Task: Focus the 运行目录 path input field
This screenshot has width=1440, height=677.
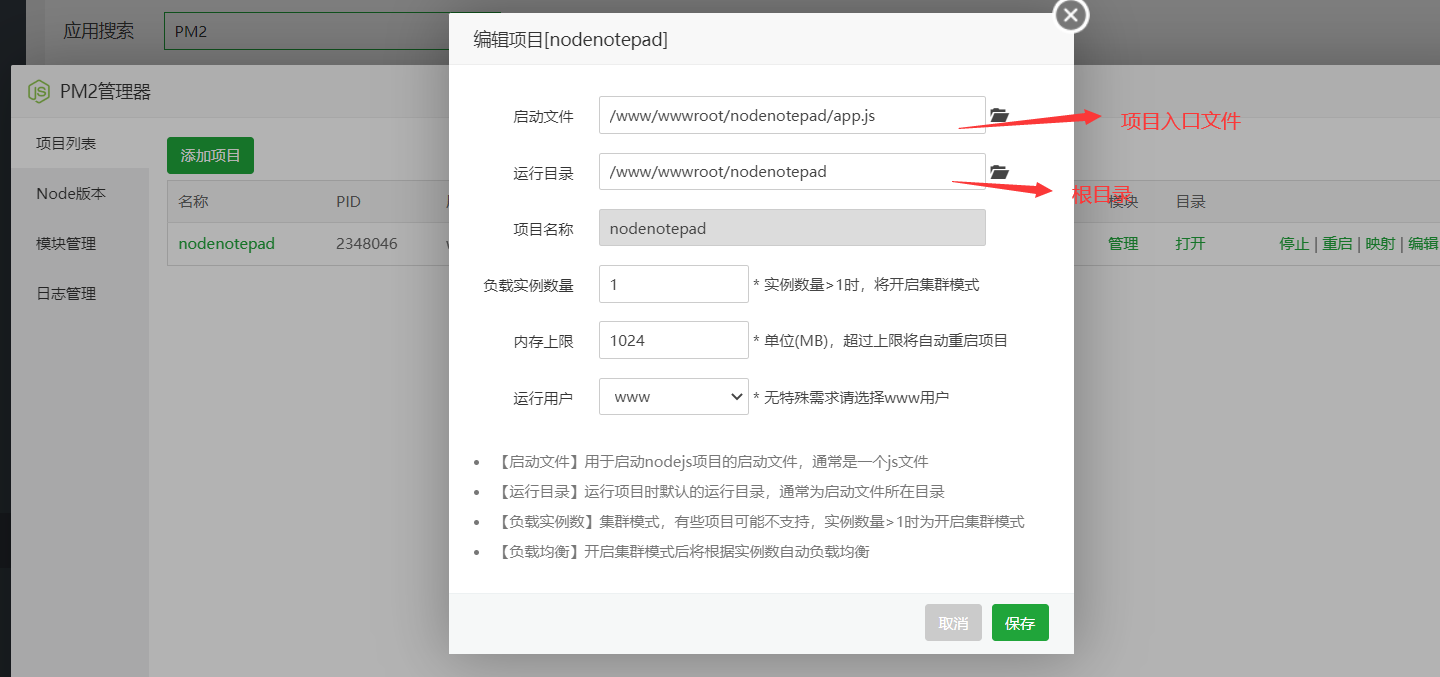Action: click(791, 172)
